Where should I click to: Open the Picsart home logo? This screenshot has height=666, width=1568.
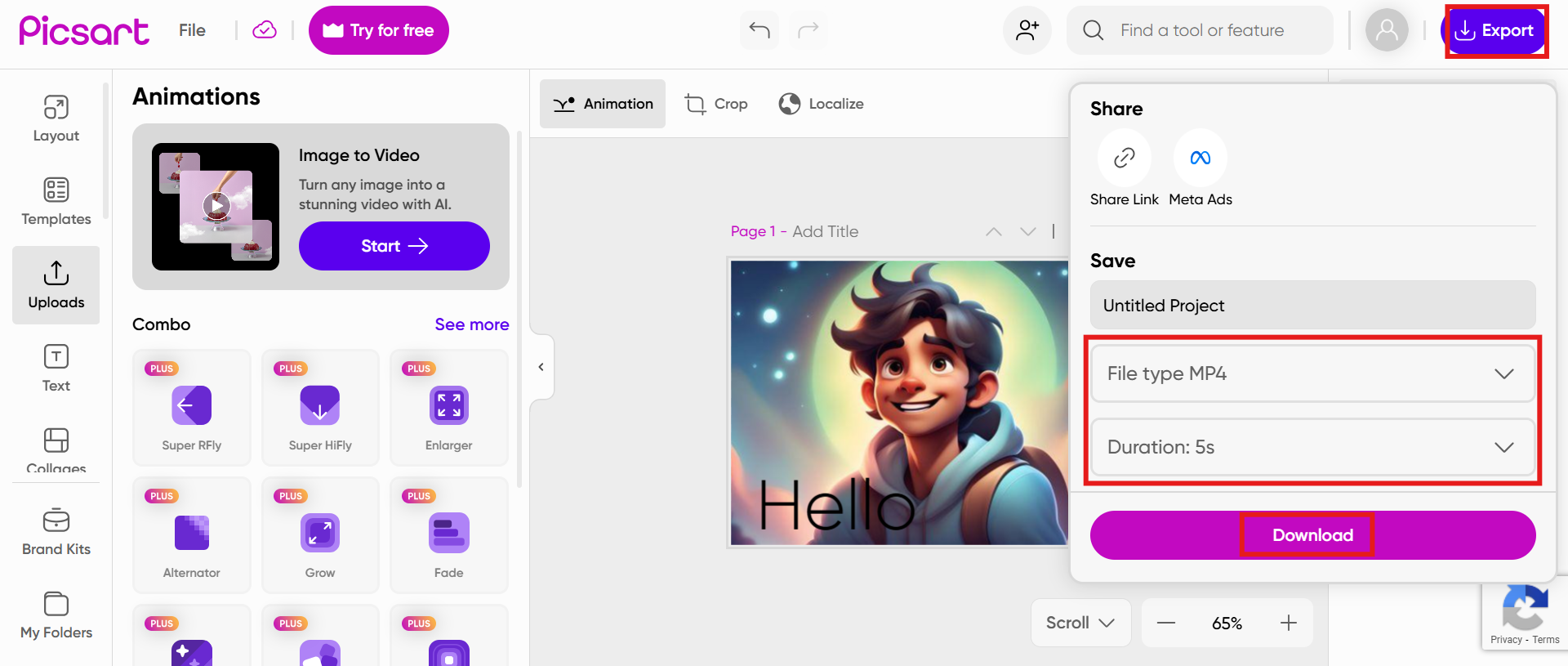pyautogui.click(x=84, y=30)
